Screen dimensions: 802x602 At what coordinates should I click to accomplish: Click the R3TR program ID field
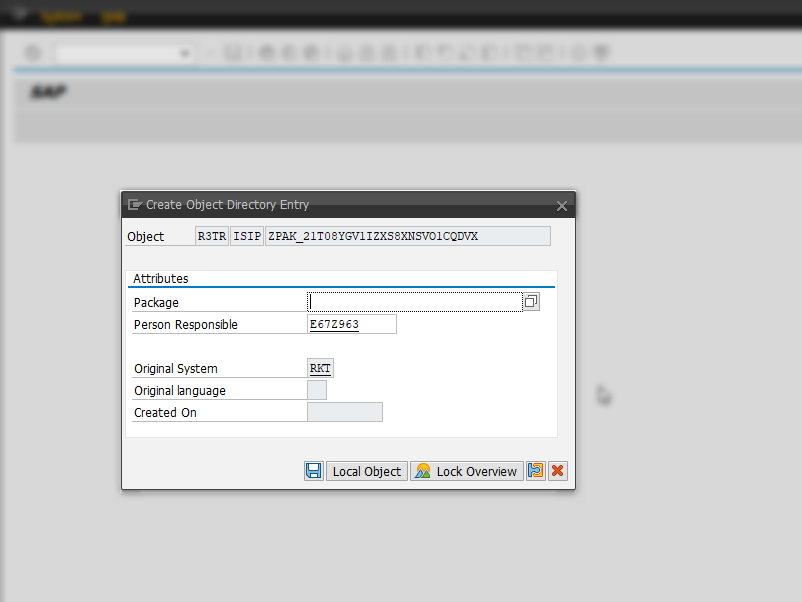tap(212, 236)
